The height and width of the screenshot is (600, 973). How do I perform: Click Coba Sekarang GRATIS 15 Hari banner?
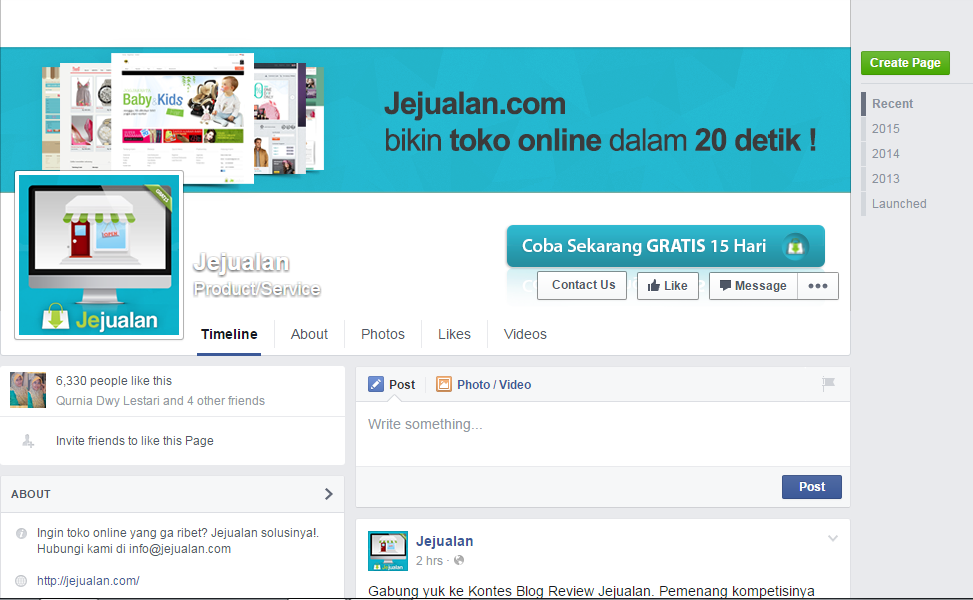click(665, 246)
